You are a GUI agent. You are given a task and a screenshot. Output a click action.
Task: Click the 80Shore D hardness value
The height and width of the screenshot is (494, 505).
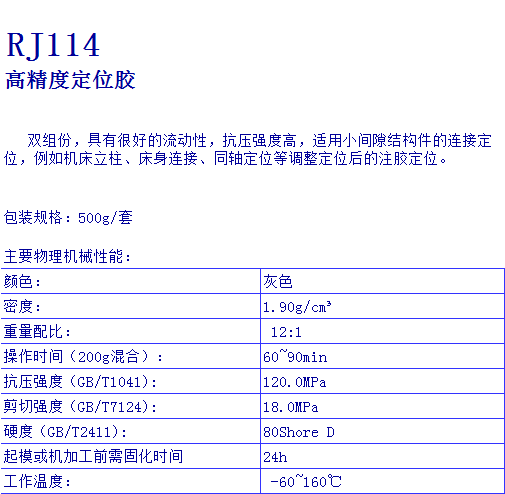(x=298, y=432)
